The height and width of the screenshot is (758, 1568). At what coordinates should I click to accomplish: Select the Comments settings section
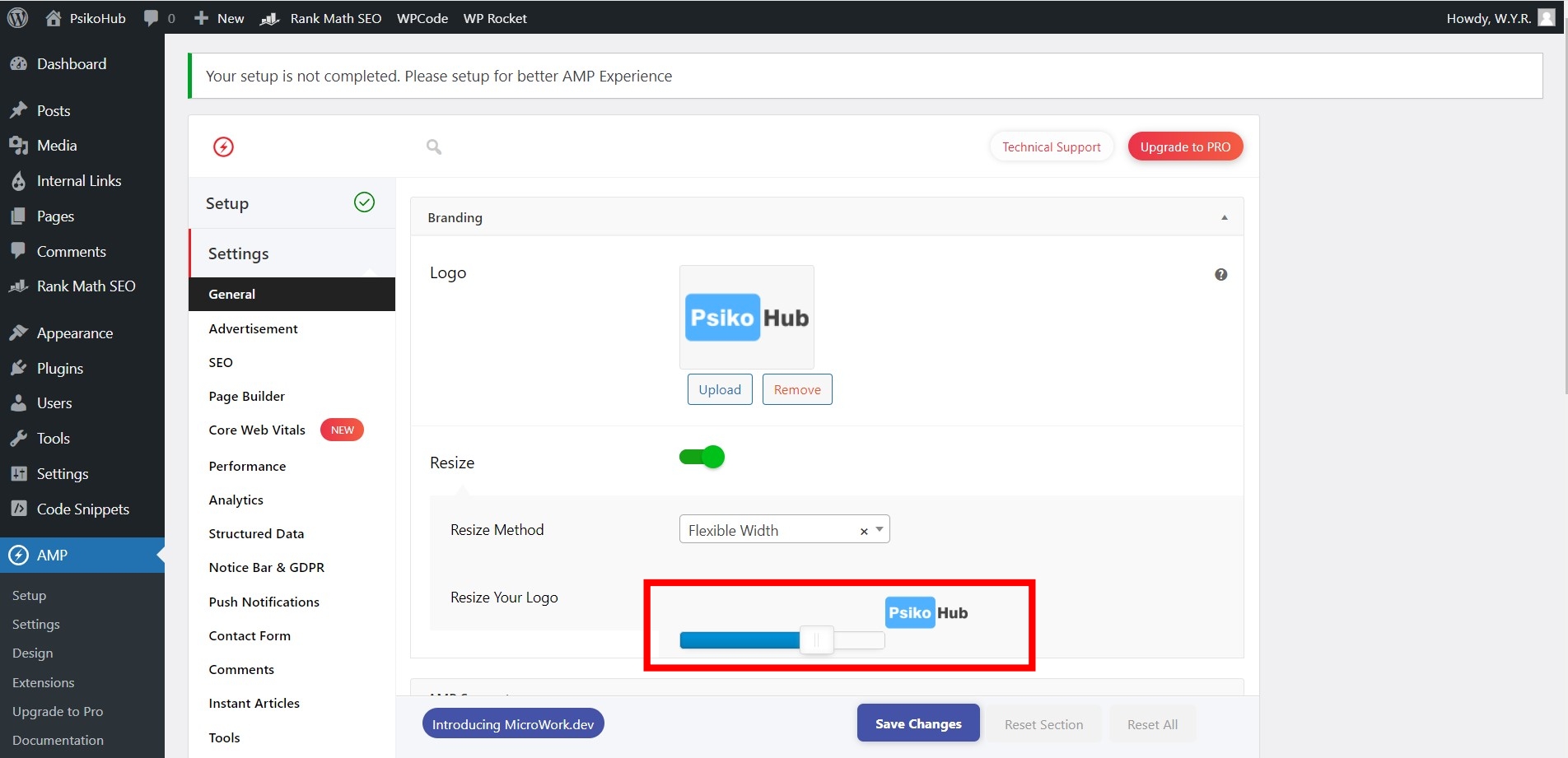pos(241,669)
